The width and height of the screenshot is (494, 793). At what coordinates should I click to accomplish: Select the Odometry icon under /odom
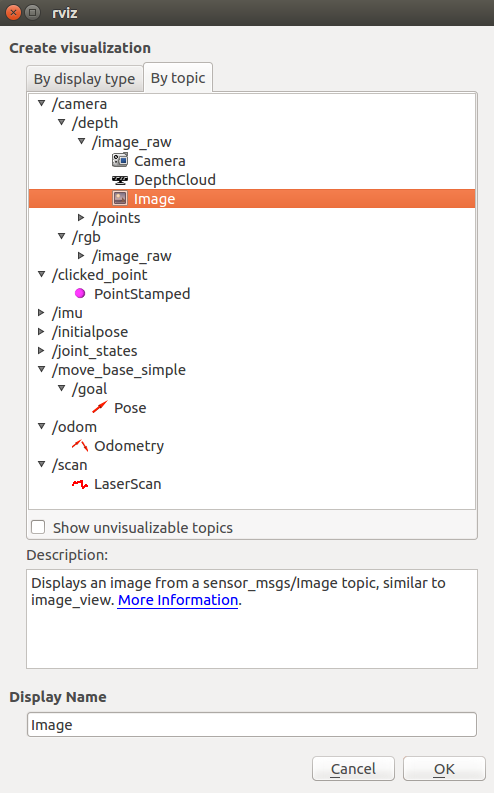80,446
